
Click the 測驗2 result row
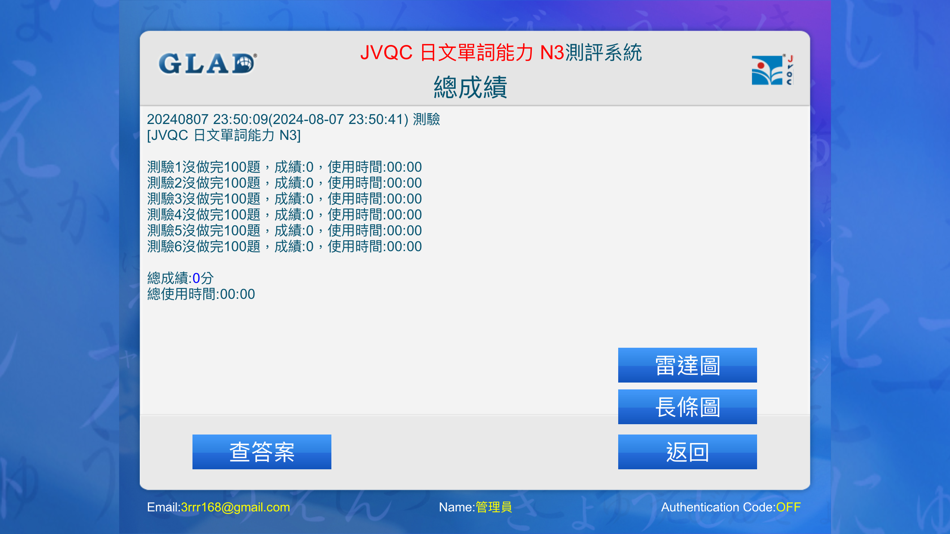284,183
